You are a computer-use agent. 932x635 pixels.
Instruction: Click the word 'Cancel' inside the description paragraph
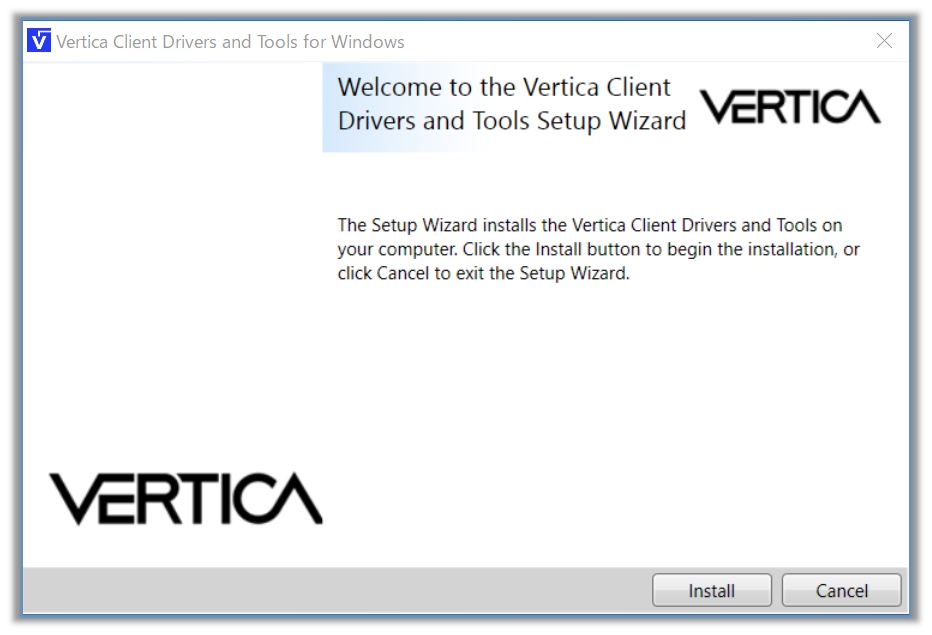point(402,273)
